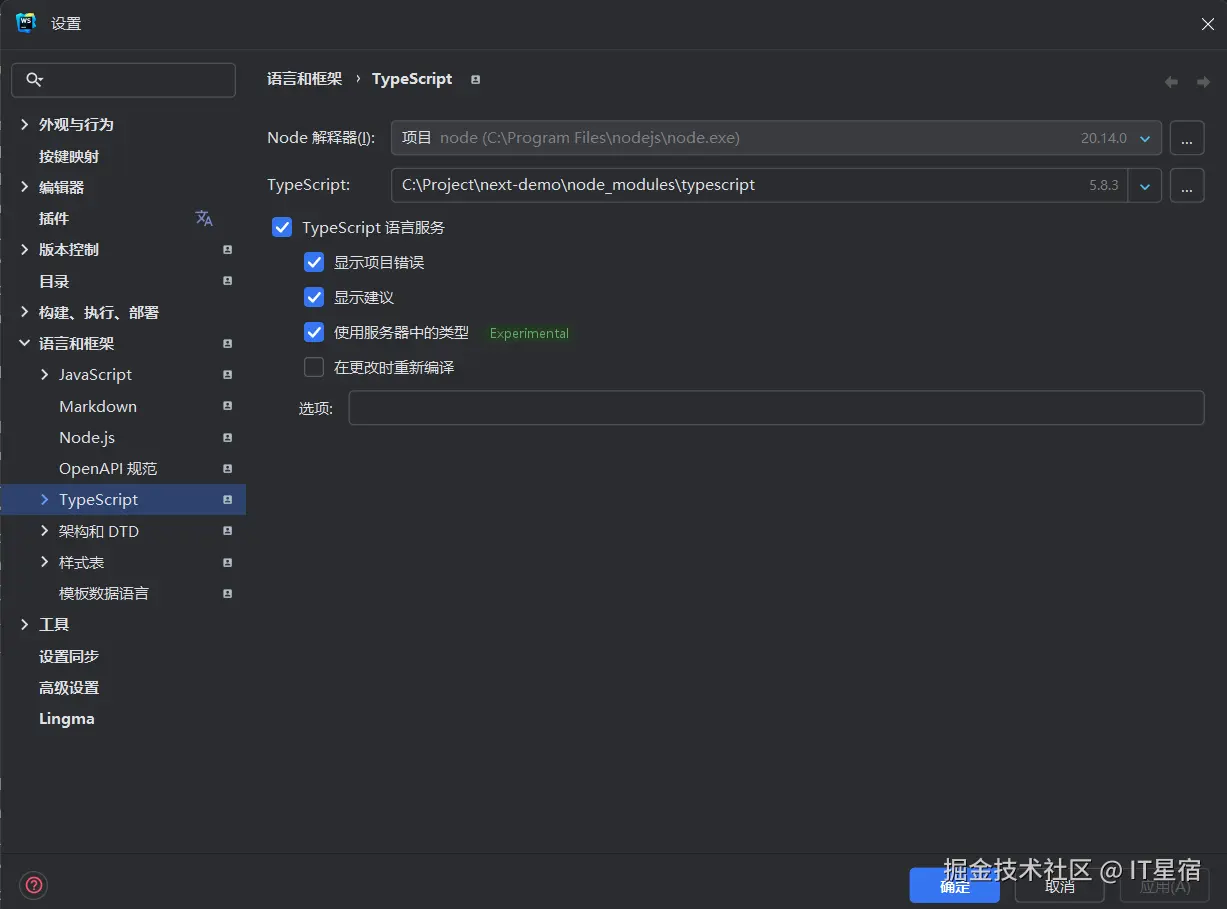Screen dimensions: 1227x909
Task: Expand the 样式表 node
Action: (x=44, y=562)
